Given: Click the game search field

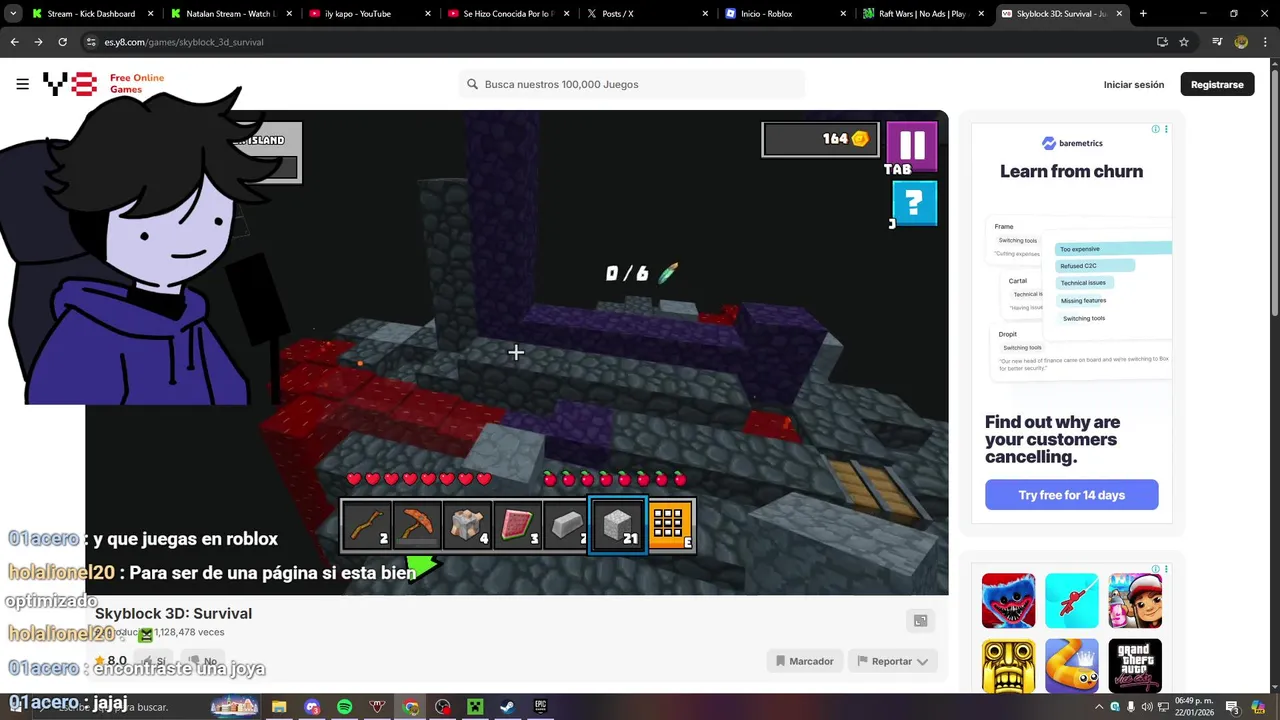Looking at the screenshot, I should [x=632, y=84].
